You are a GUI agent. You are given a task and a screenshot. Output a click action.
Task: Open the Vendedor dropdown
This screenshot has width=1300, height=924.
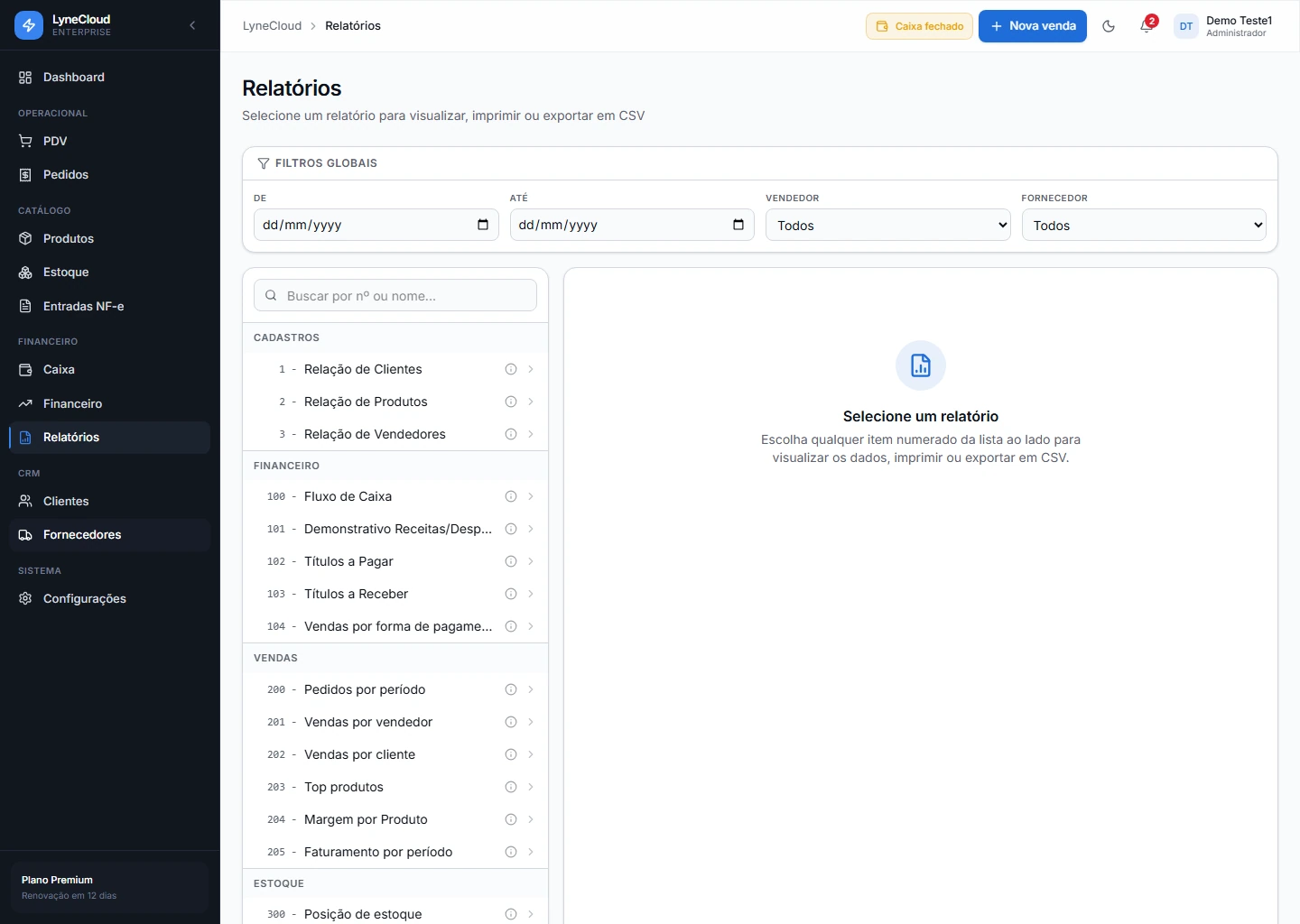tap(888, 225)
